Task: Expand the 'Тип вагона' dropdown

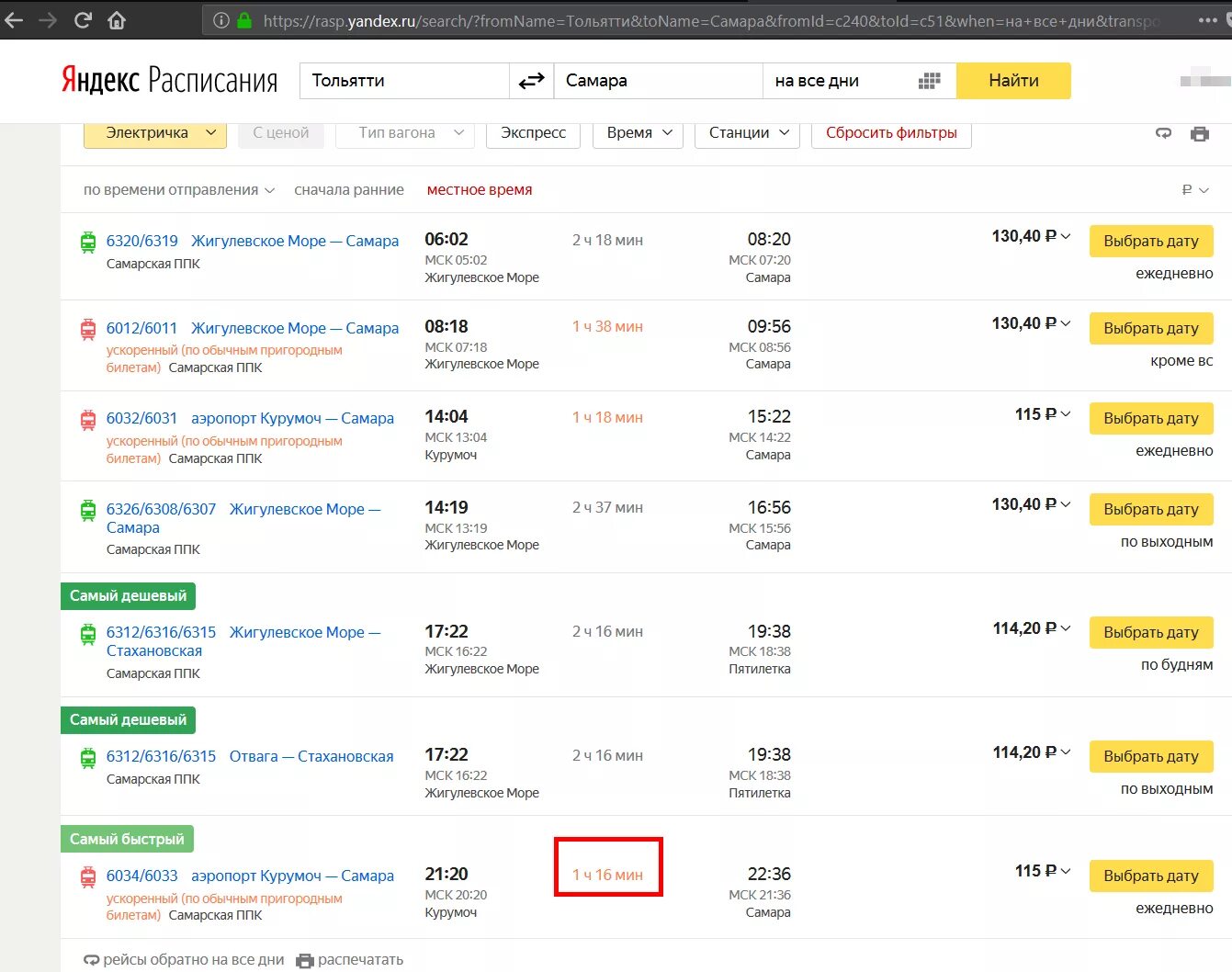Action: (405, 133)
